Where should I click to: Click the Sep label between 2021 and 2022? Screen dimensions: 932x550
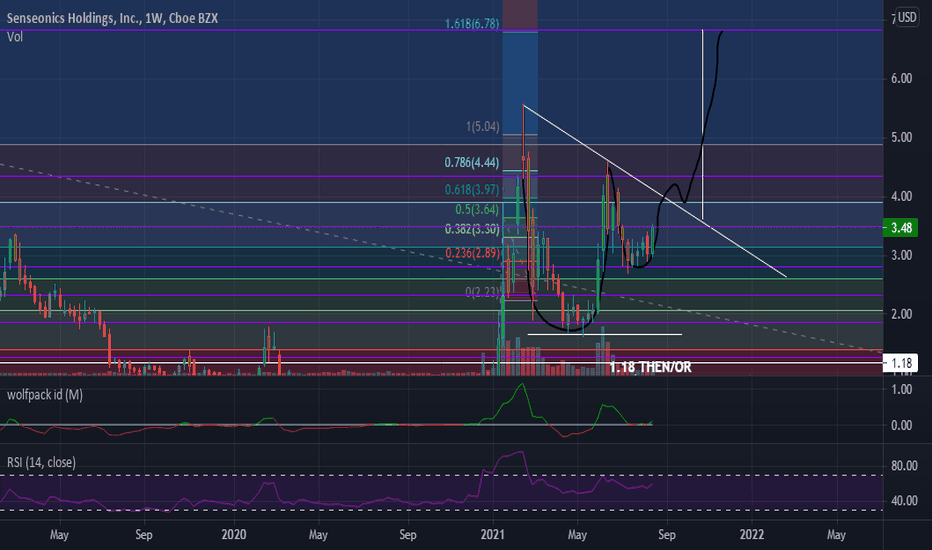point(666,535)
